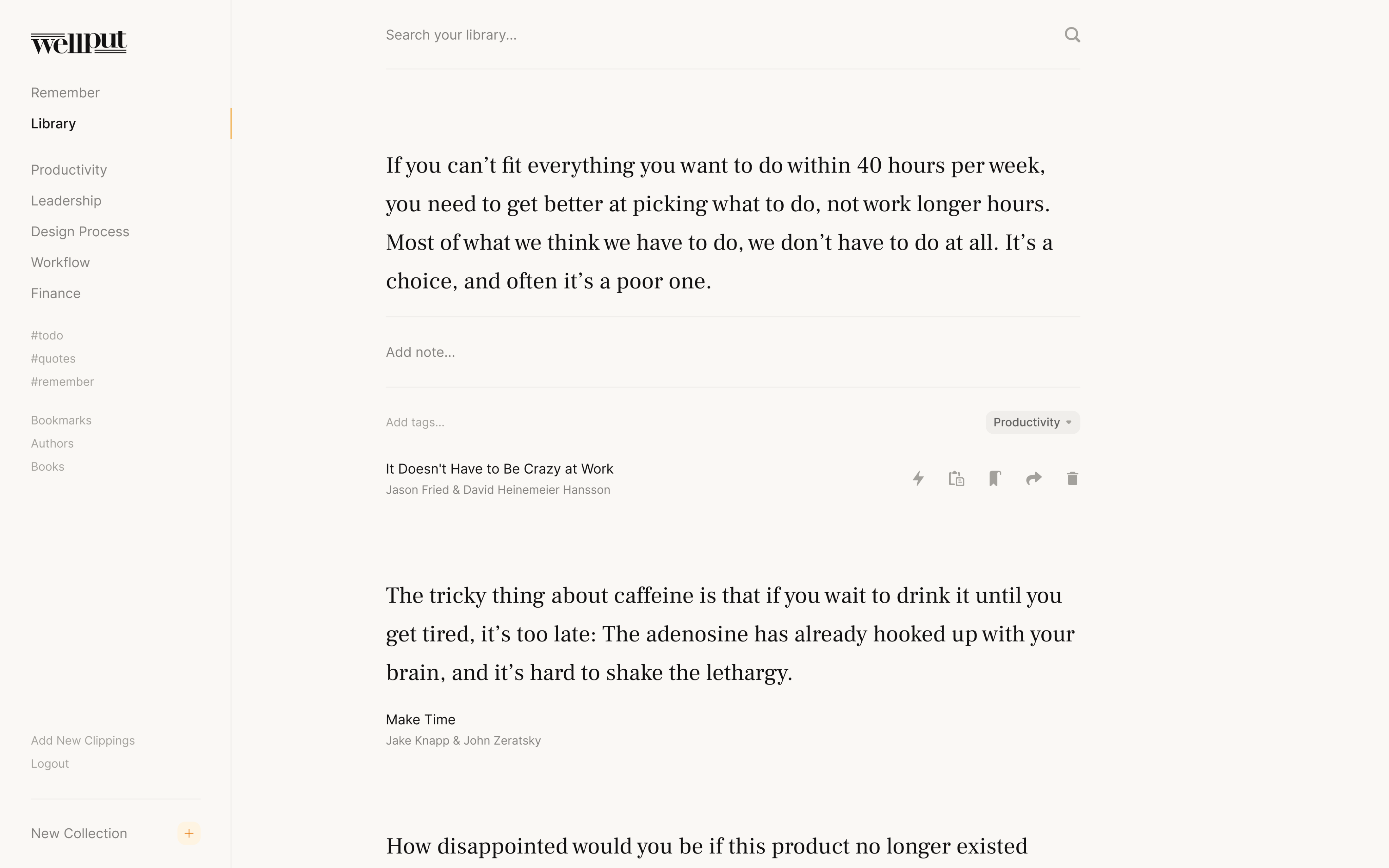
Task: Click the plus icon beside New Collection
Action: 189,833
